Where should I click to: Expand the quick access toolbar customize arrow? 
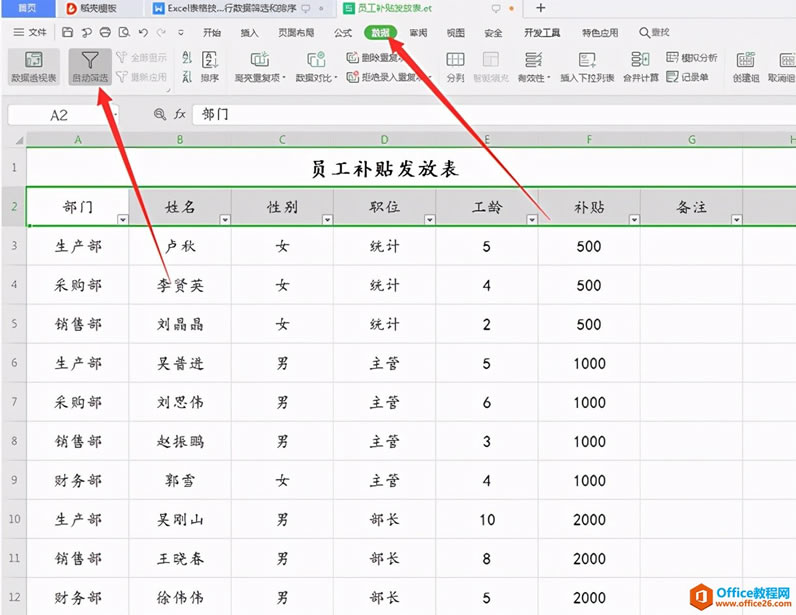coord(181,33)
